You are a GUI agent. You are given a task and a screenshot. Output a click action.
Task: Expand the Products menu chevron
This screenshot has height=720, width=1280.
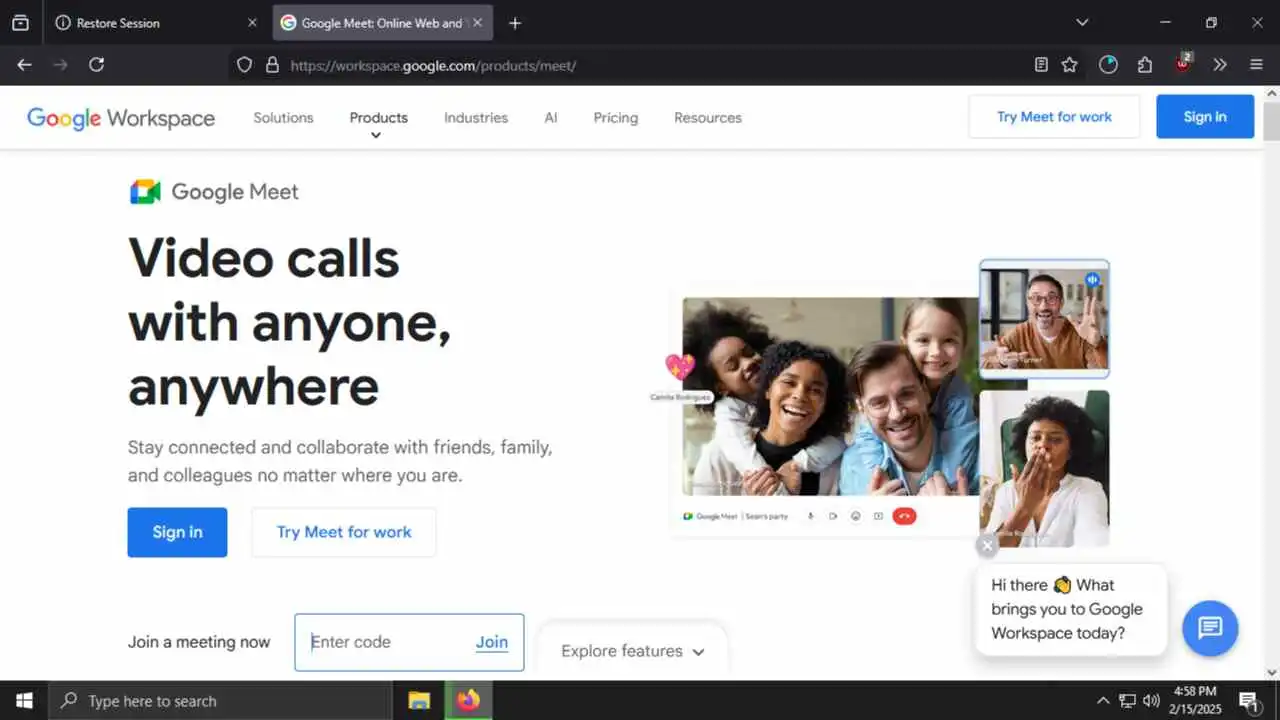376,136
